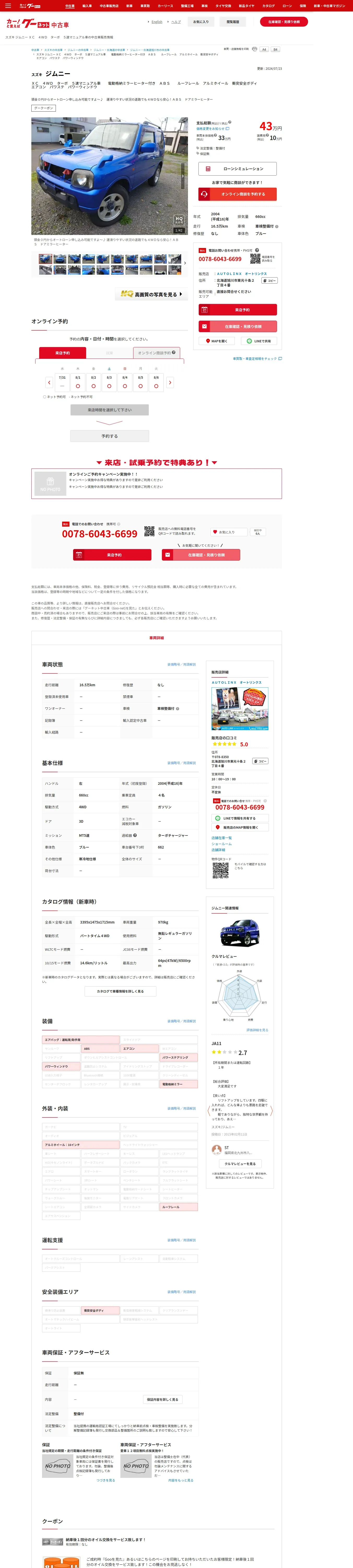Show next thumbnails with strip arrow
This screenshot has width=353, height=1568.
[185, 263]
